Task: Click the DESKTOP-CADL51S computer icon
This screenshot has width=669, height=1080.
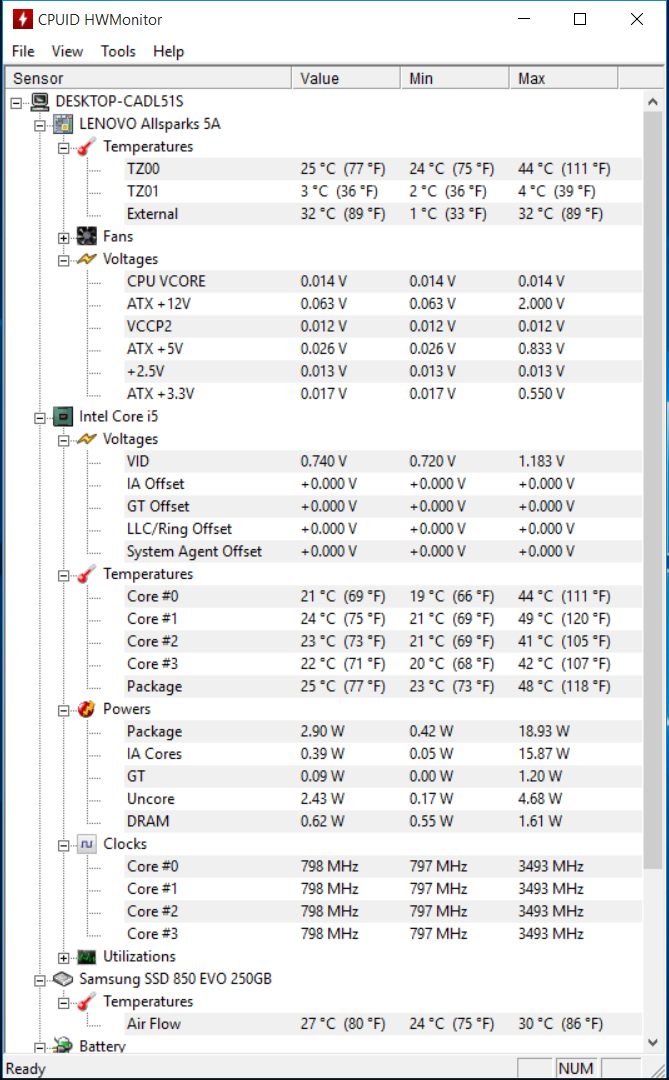Action: pos(40,102)
